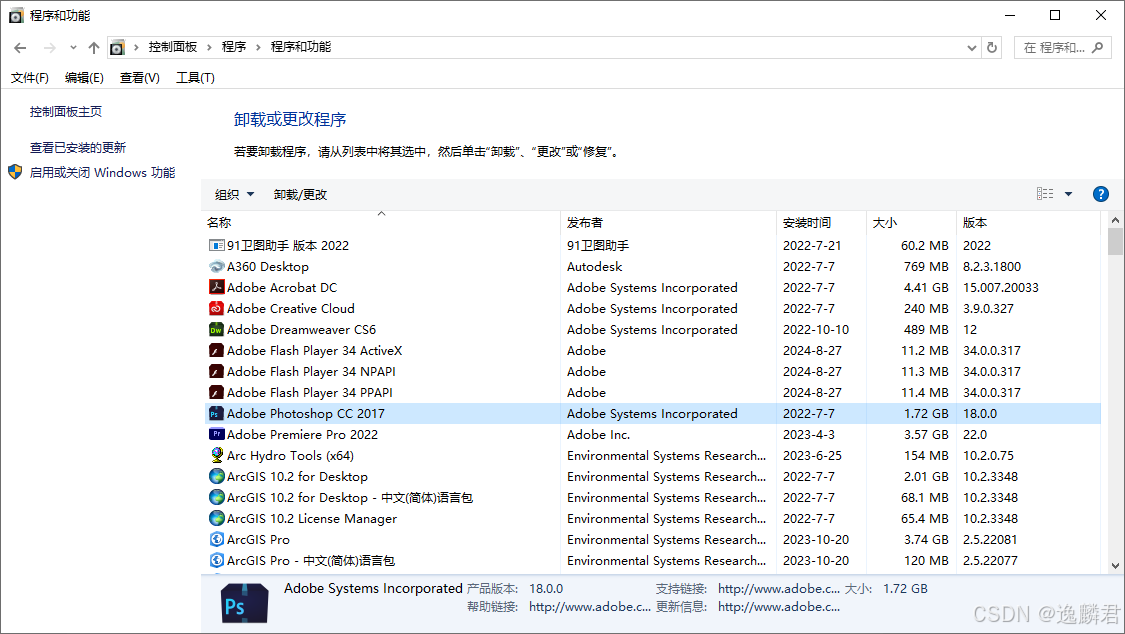The image size is (1125, 634).
Task: Click size value 3.57 GB
Action: [926, 434]
